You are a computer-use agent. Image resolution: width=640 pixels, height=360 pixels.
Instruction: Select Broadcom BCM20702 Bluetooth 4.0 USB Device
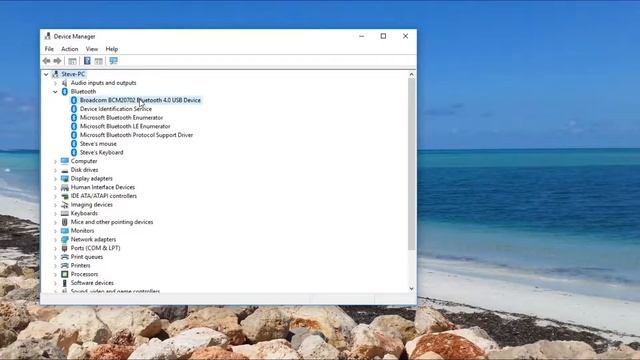(140, 100)
